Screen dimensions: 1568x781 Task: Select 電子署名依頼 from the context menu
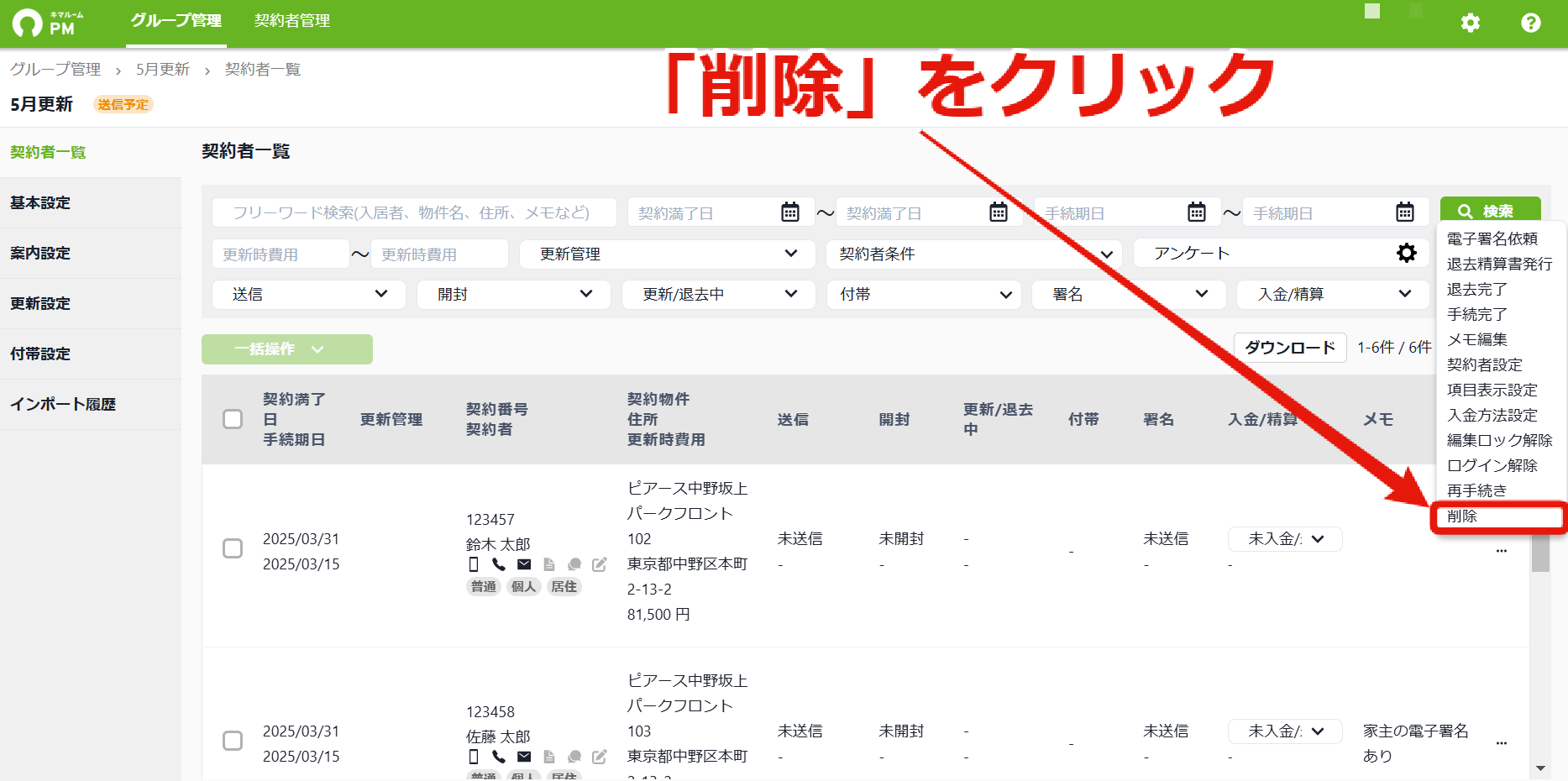pos(1492,239)
